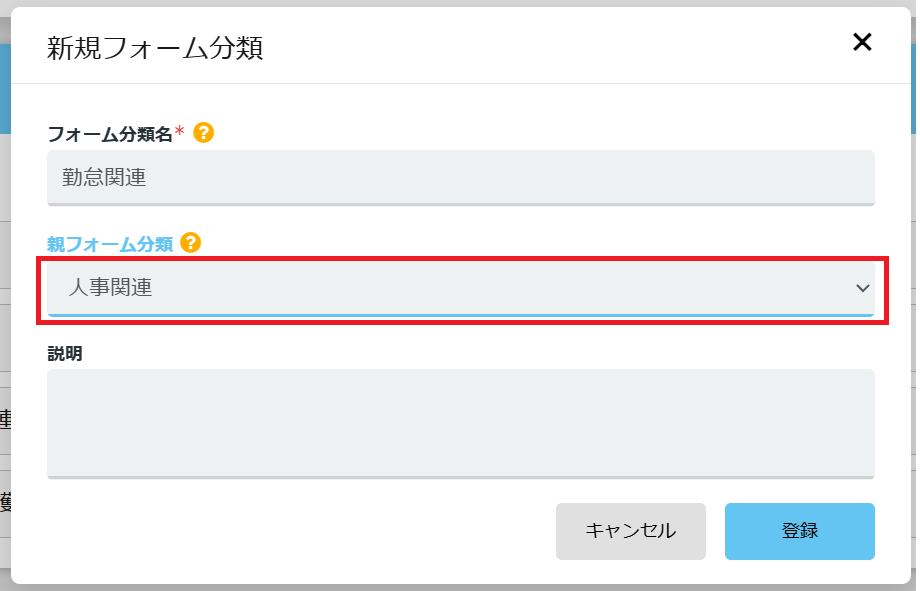Focus the フォーム分類名 input field

click(x=461, y=178)
